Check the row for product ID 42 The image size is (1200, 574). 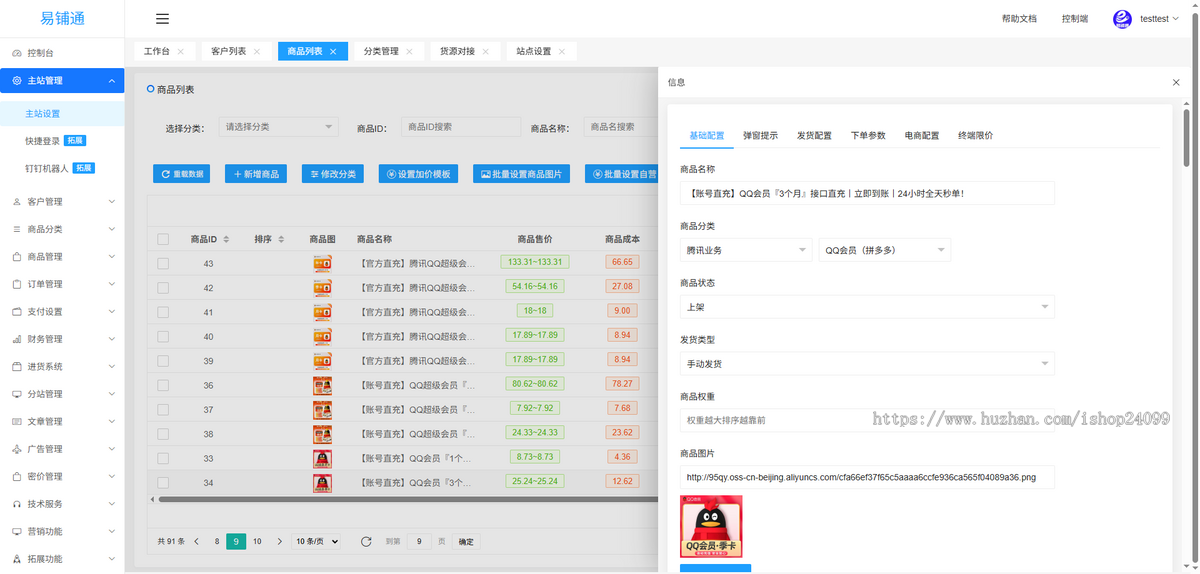pyautogui.click(x=163, y=288)
